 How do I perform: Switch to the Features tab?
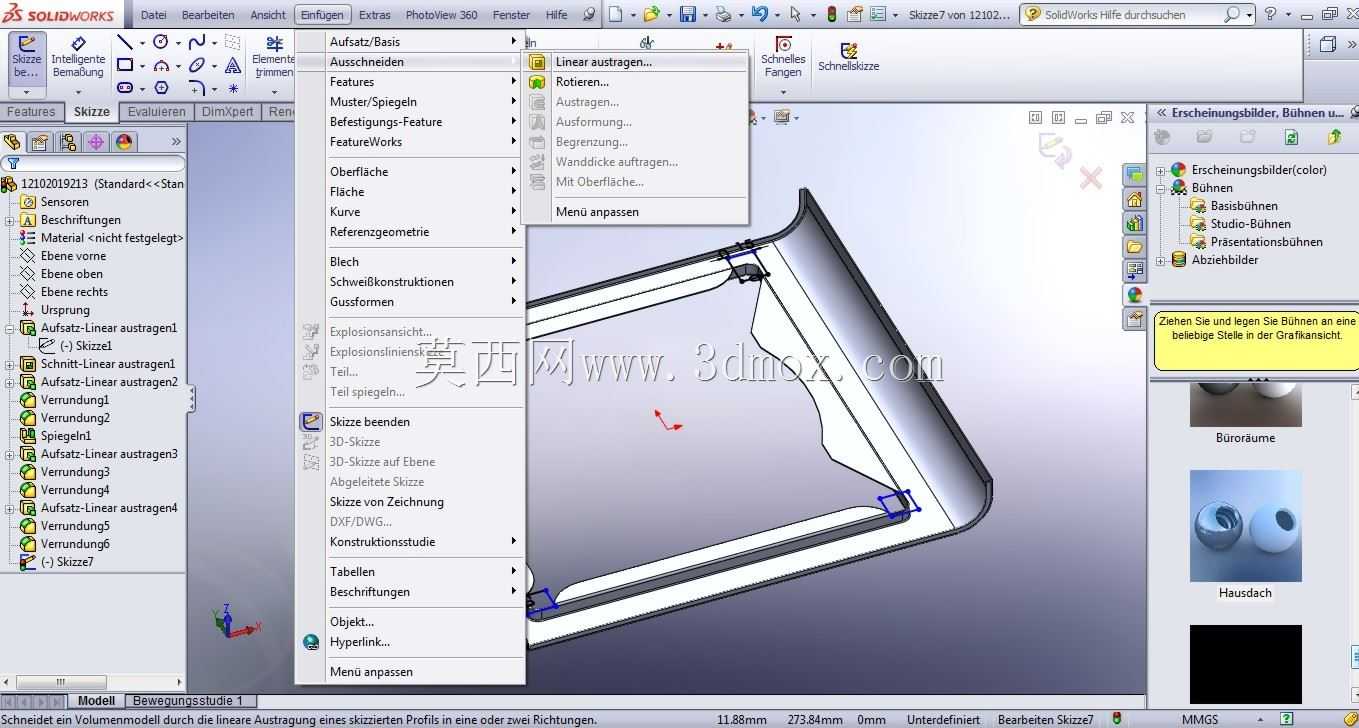(x=32, y=112)
